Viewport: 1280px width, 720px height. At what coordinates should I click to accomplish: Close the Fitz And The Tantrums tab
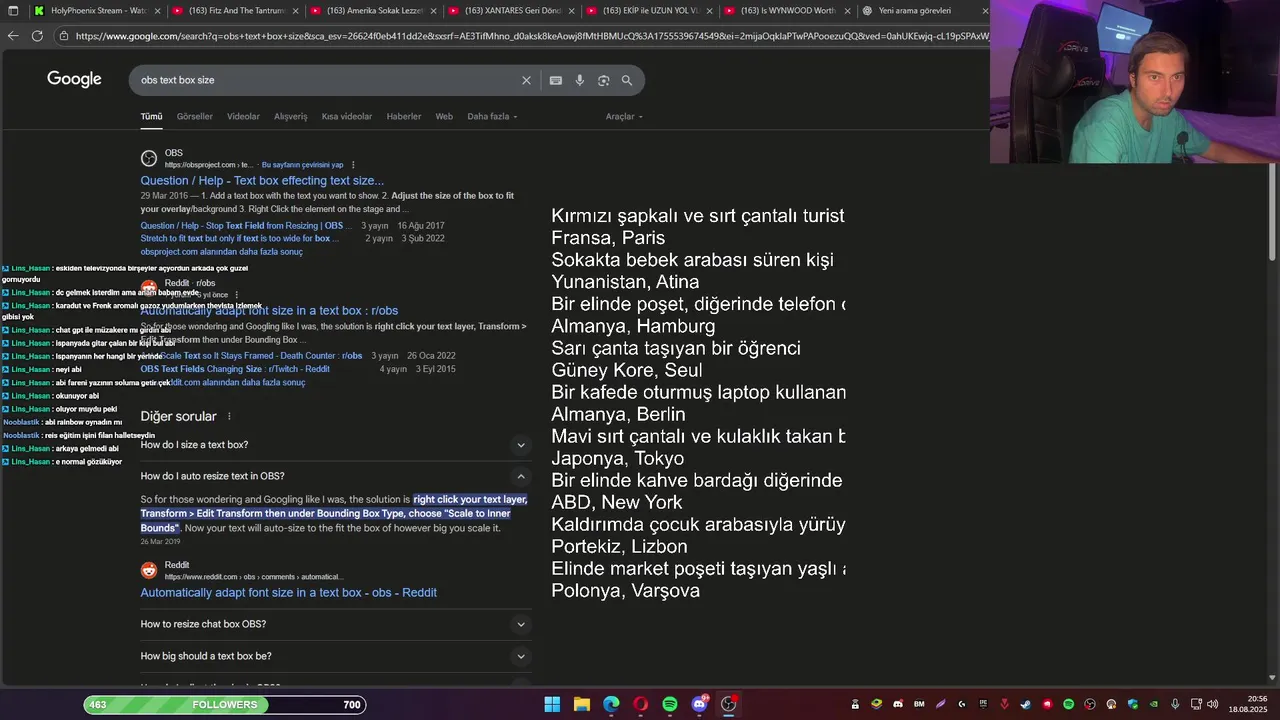tap(297, 11)
